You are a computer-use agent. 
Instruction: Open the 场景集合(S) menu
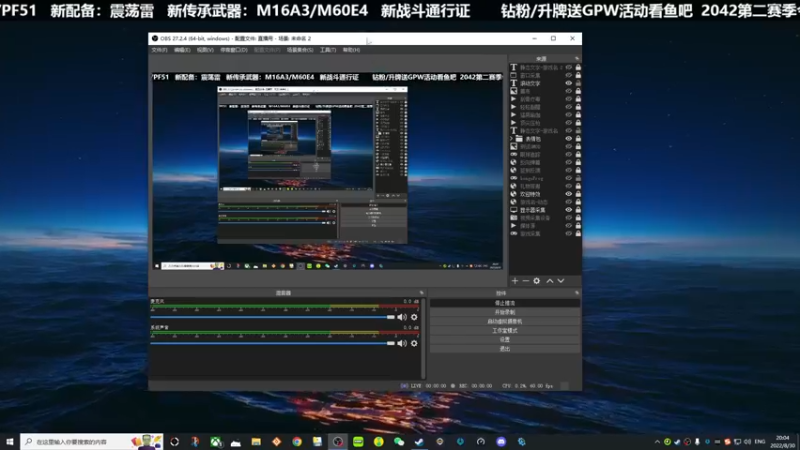click(x=300, y=50)
